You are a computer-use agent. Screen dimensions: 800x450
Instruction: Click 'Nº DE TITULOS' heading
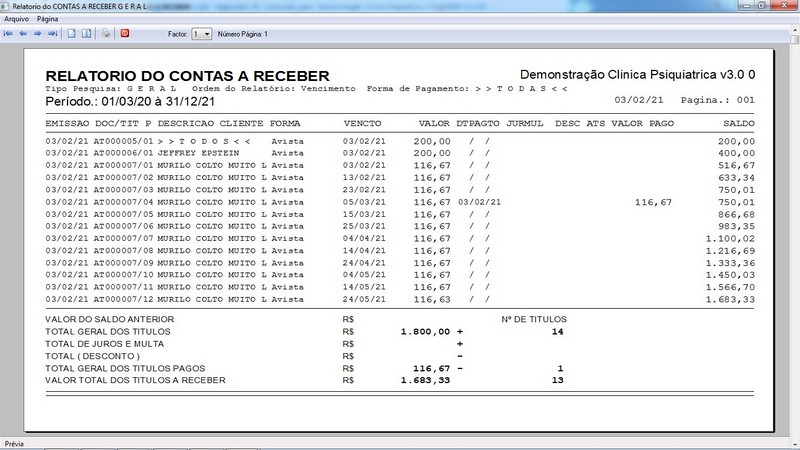coord(534,319)
